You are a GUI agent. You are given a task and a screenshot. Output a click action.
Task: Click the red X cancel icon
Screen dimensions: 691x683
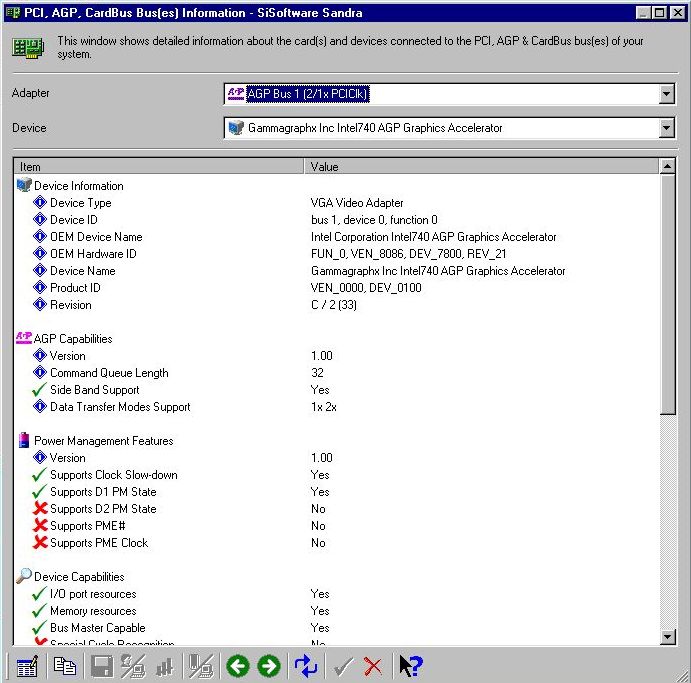pos(373,666)
